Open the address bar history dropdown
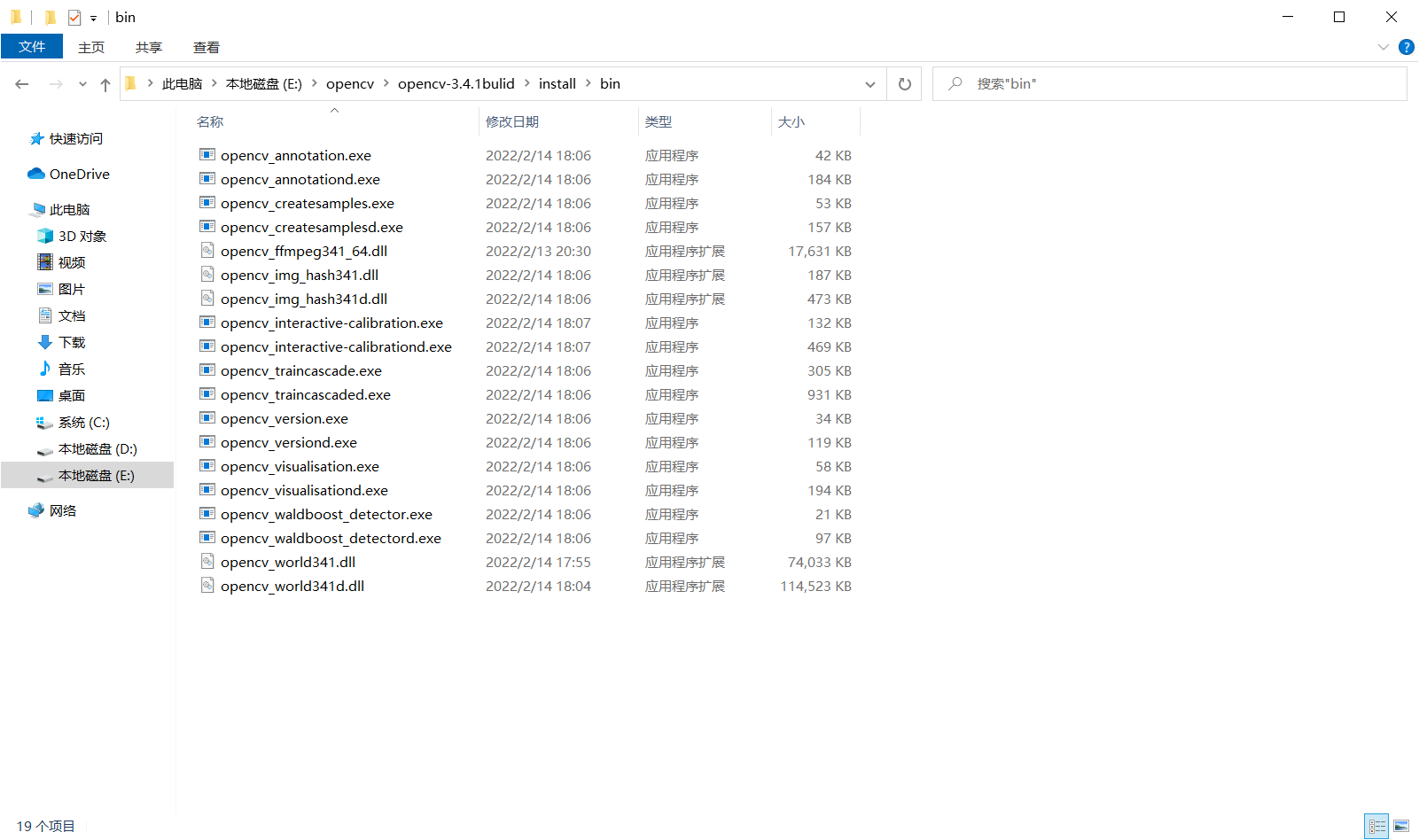1419x840 pixels. tap(869, 83)
